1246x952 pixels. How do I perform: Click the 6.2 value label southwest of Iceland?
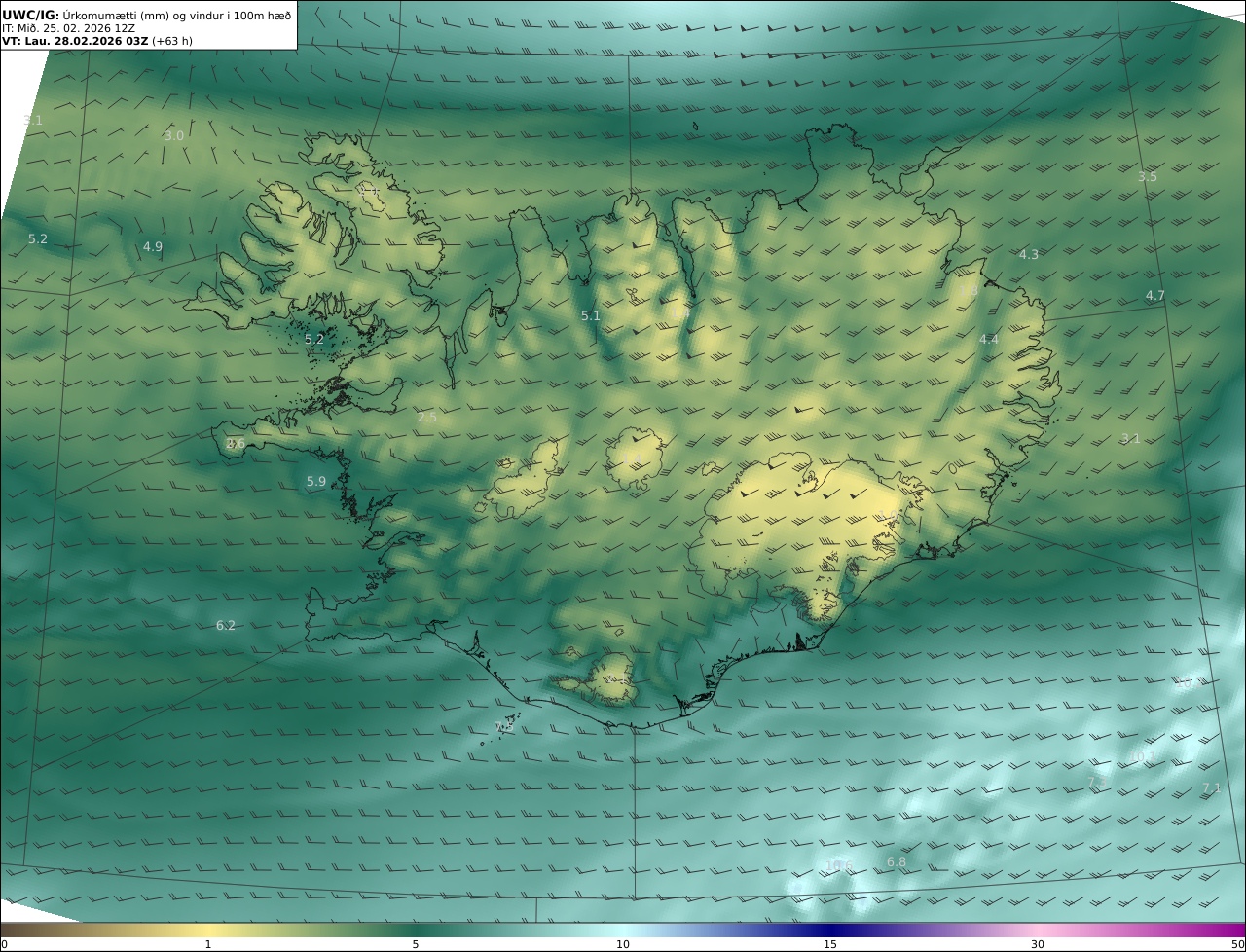(226, 626)
